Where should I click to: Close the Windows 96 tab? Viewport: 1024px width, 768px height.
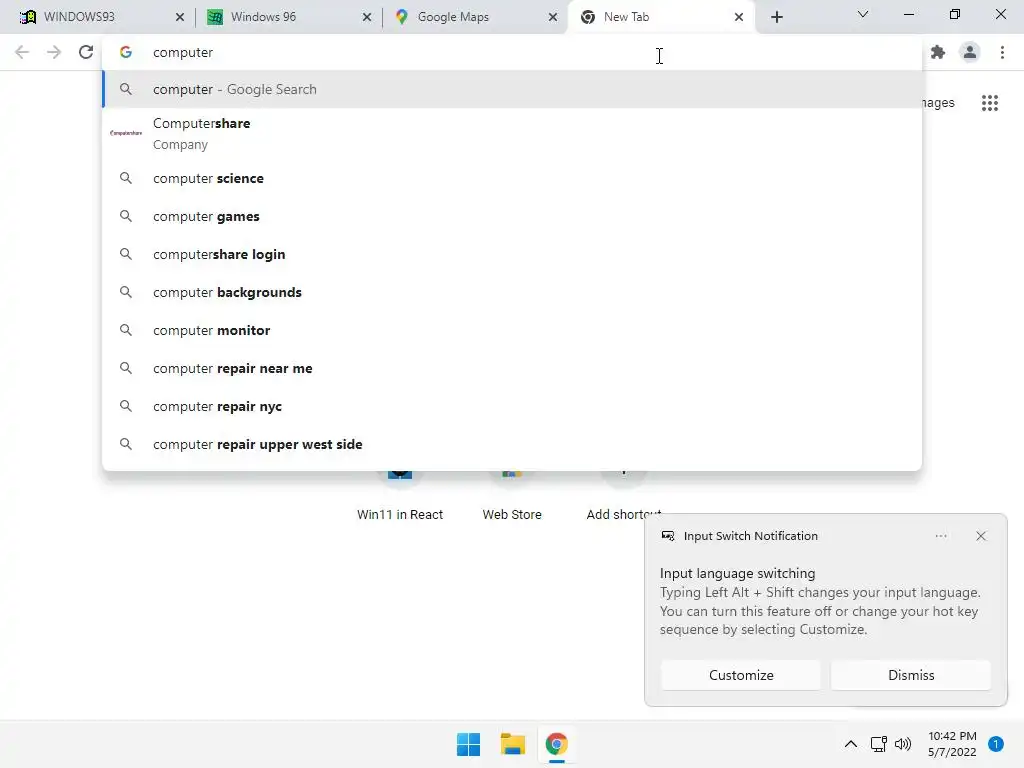[x=367, y=17]
